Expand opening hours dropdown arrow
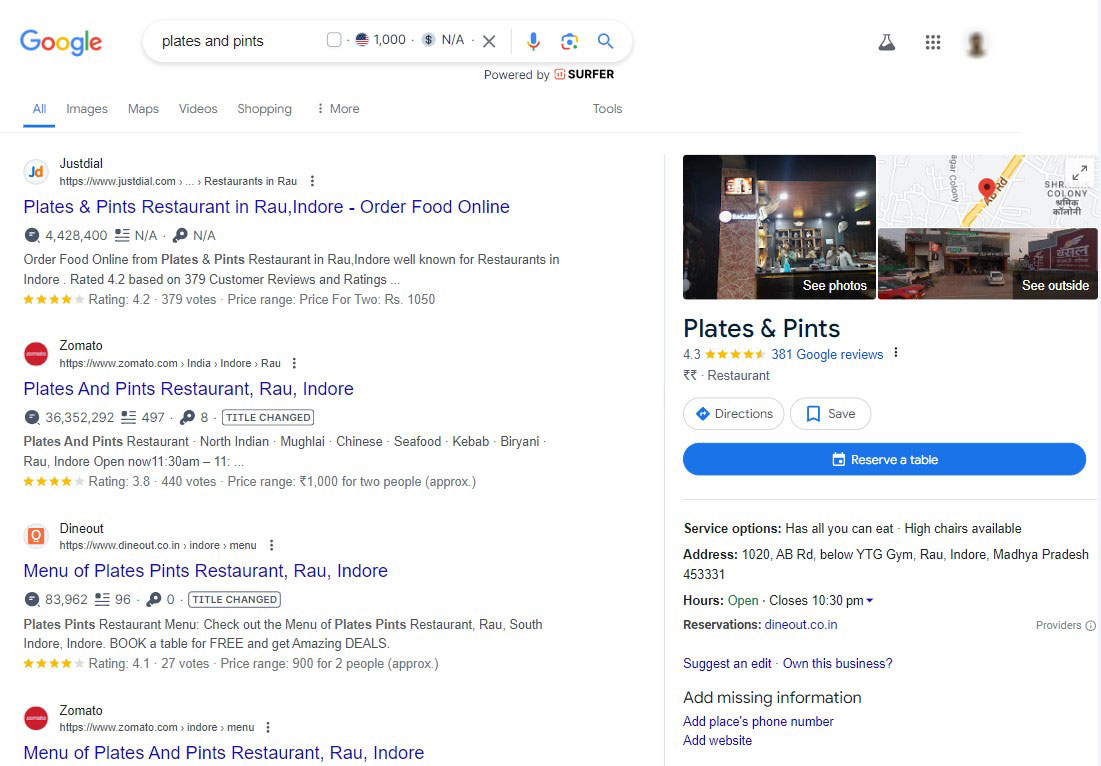Screen dimensions: 1101x766 [870, 601]
